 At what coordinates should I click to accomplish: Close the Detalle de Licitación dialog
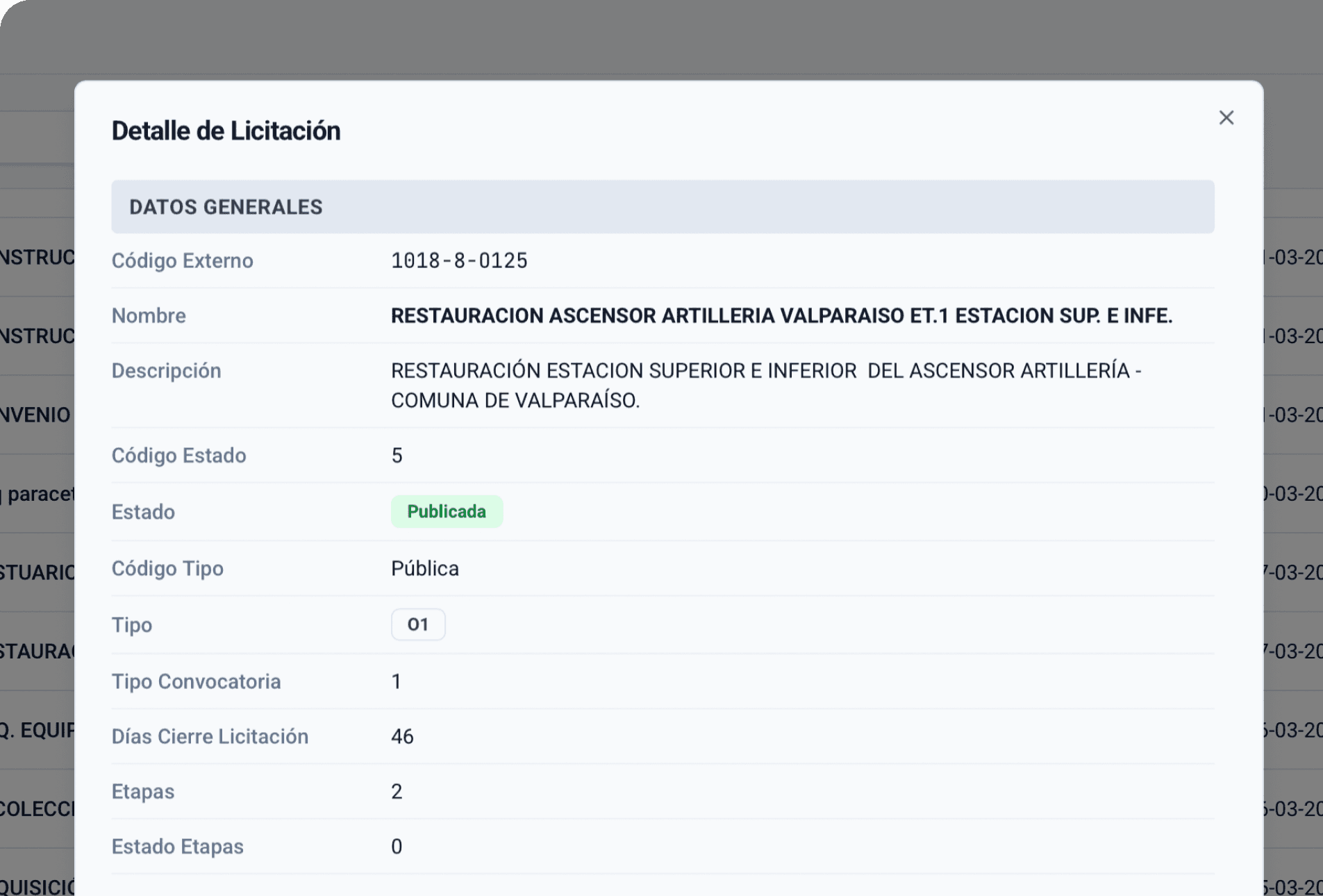[x=1226, y=117]
